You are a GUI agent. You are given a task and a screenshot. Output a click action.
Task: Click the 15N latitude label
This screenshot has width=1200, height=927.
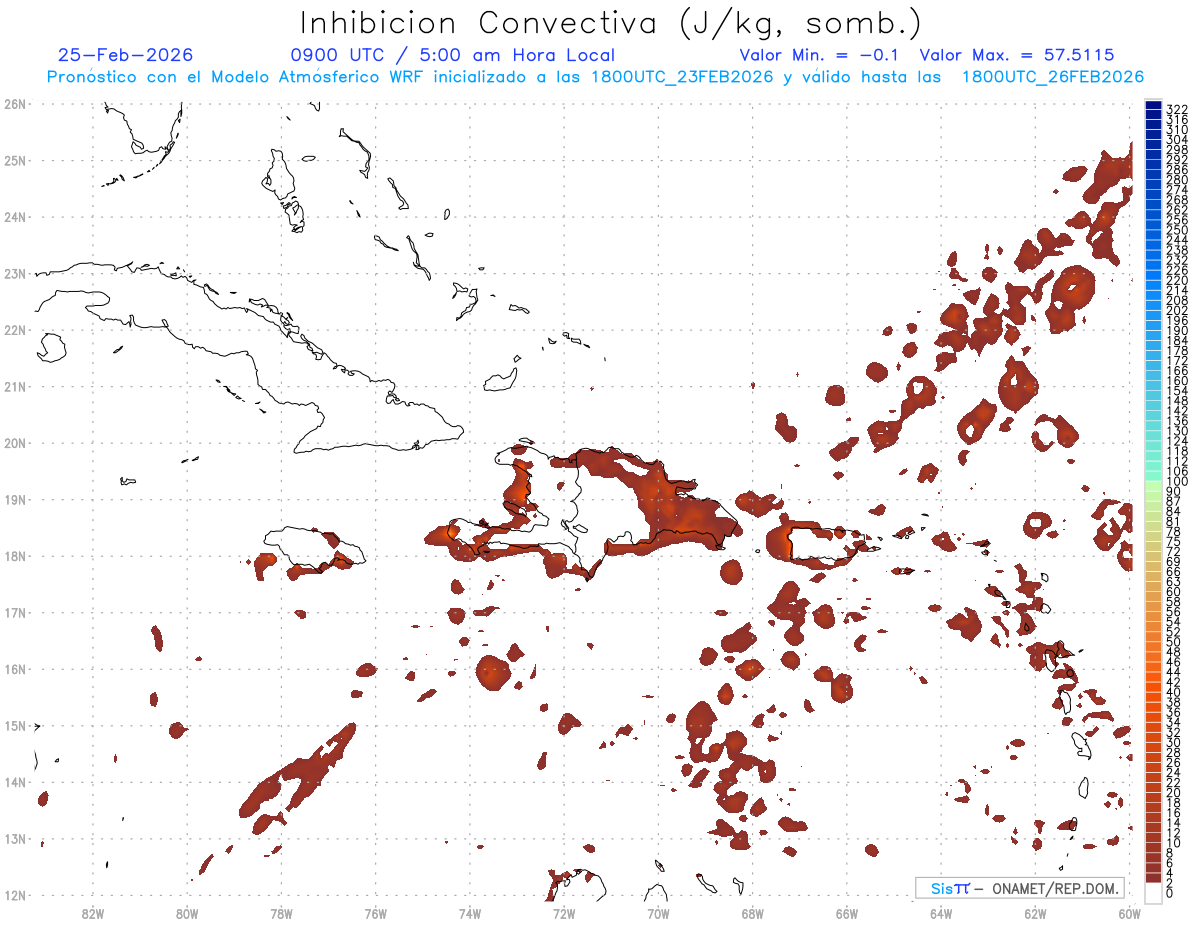point(14,725)
